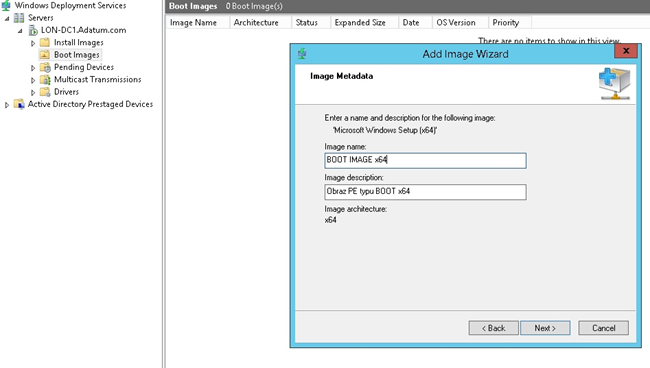This screenshot has height=368, width=650.
Task: Click the Install Images folder icon
Action: tap(45, 42)
